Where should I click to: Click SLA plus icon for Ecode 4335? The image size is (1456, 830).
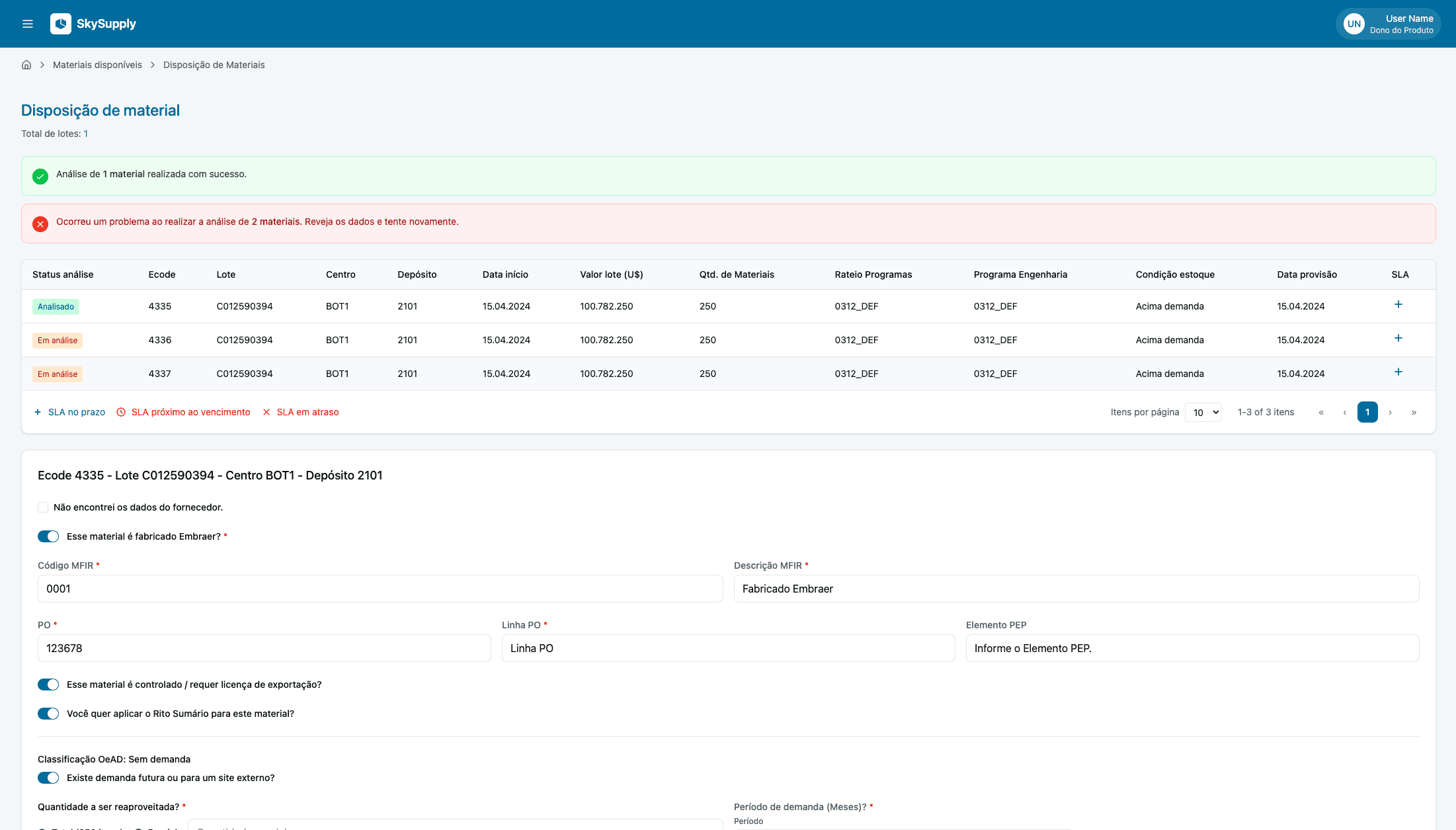pos(1398,305)
